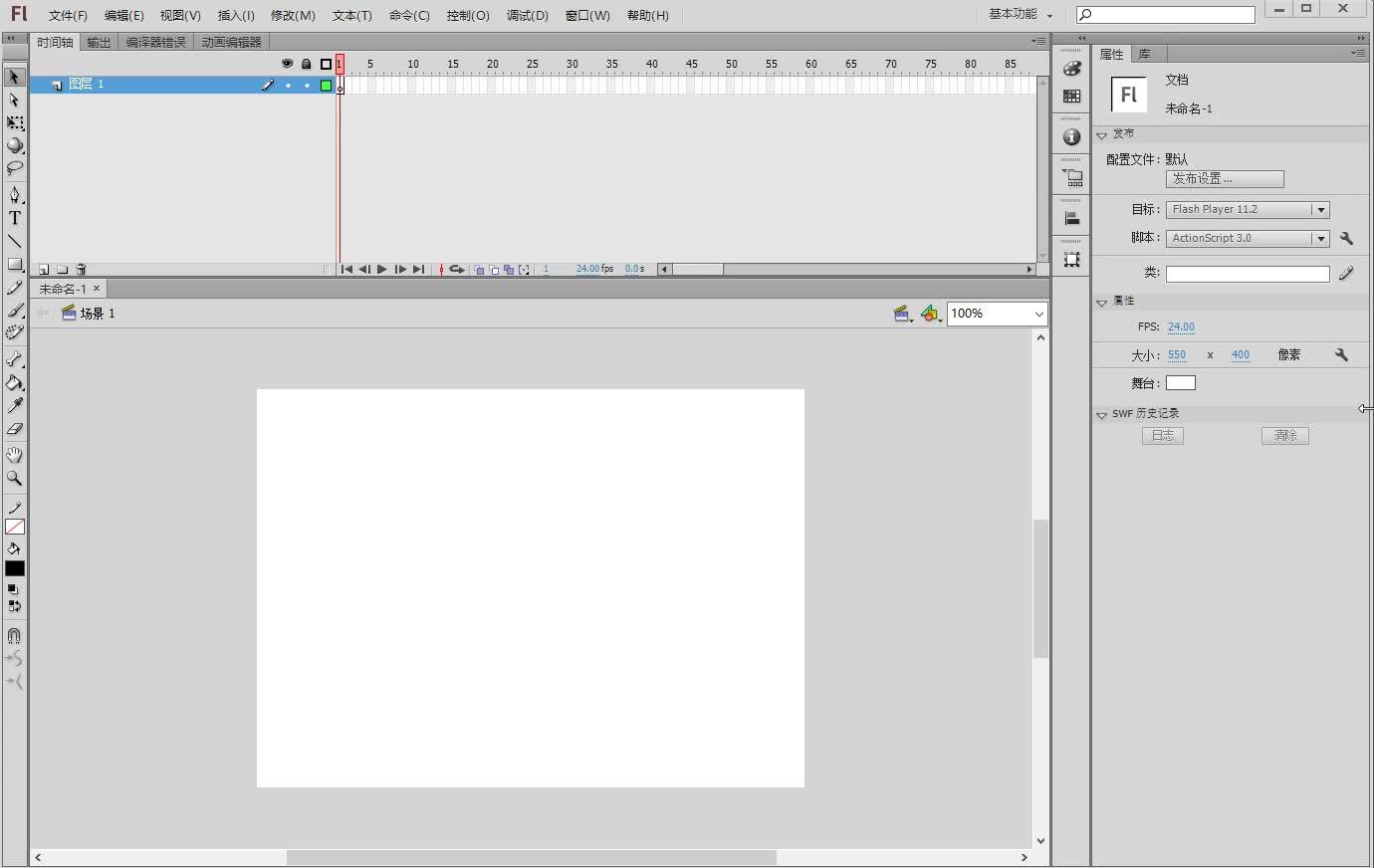Open the 修改(M) menu

[x=293, y=15]
